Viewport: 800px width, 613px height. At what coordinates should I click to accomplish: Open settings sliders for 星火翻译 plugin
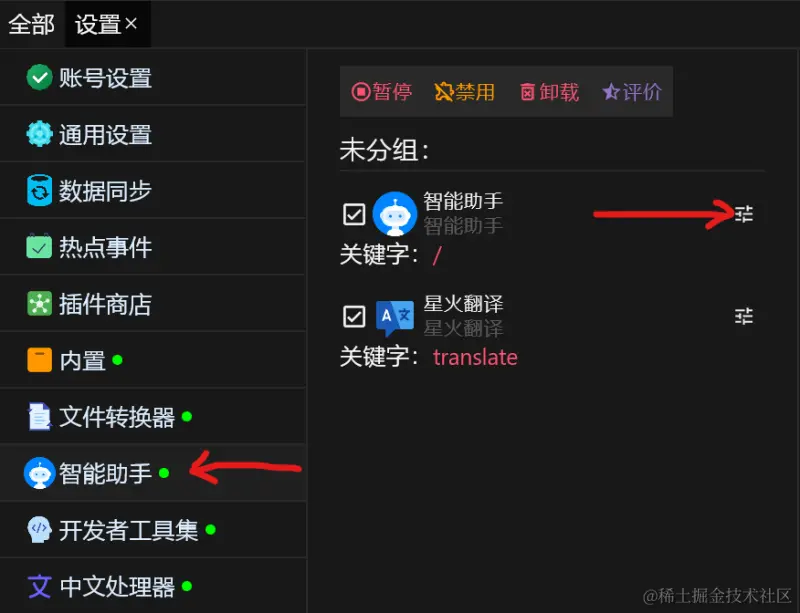tap(744, 316)
